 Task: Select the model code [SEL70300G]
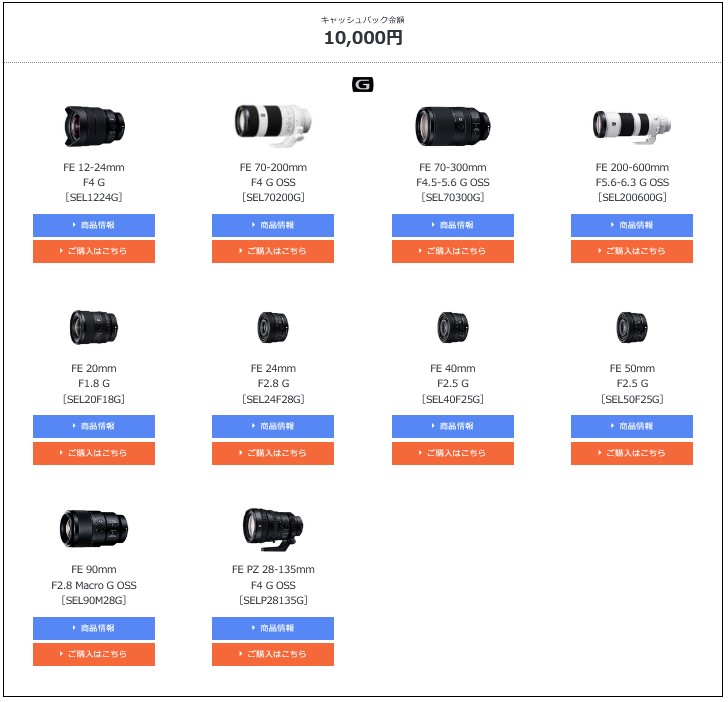pyautogui.click(x=453, y=197)
